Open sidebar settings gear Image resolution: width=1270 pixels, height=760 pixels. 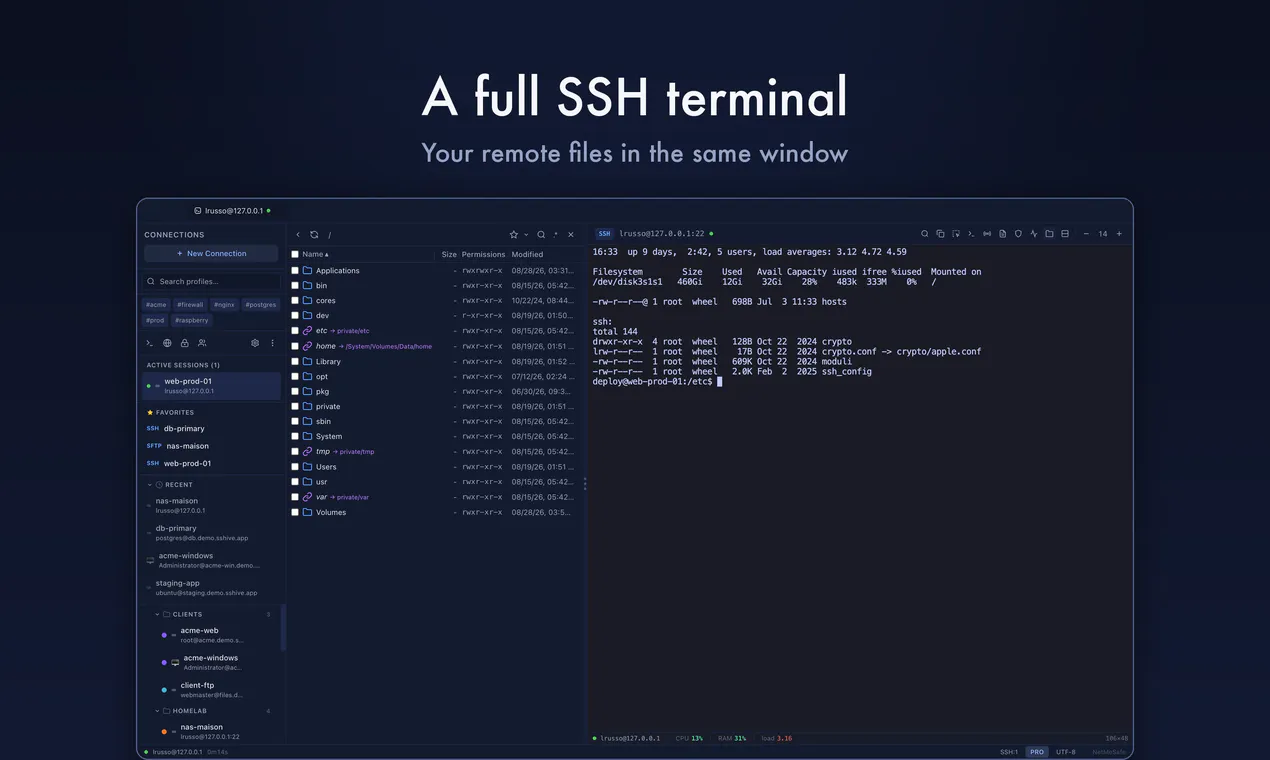pos(255,343)
